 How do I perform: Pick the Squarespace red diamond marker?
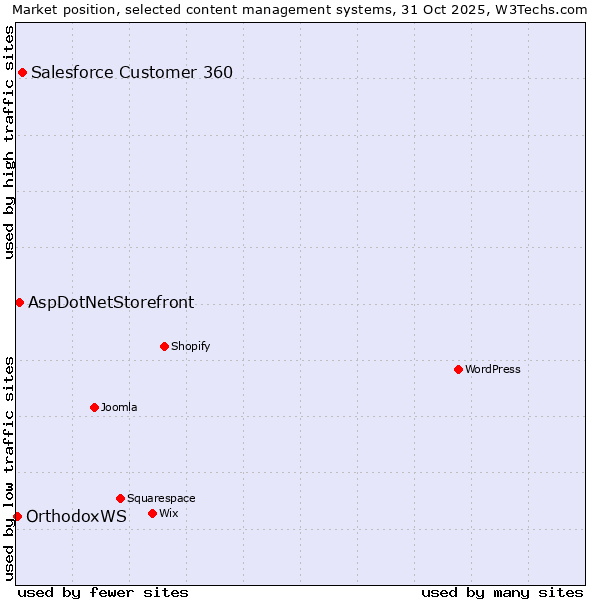(x=120, y=498)
